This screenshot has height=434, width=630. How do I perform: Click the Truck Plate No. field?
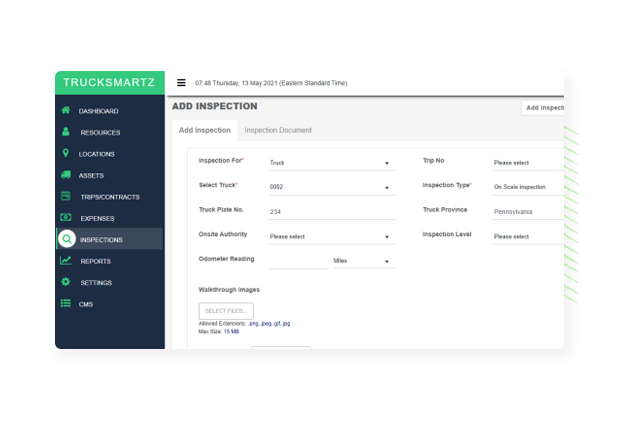332,212
